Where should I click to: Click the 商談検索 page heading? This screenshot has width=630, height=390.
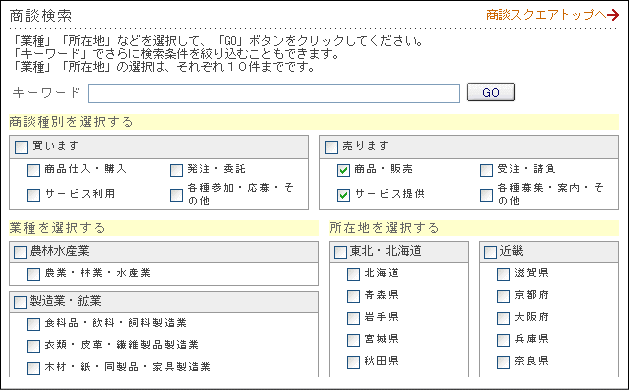41,16
